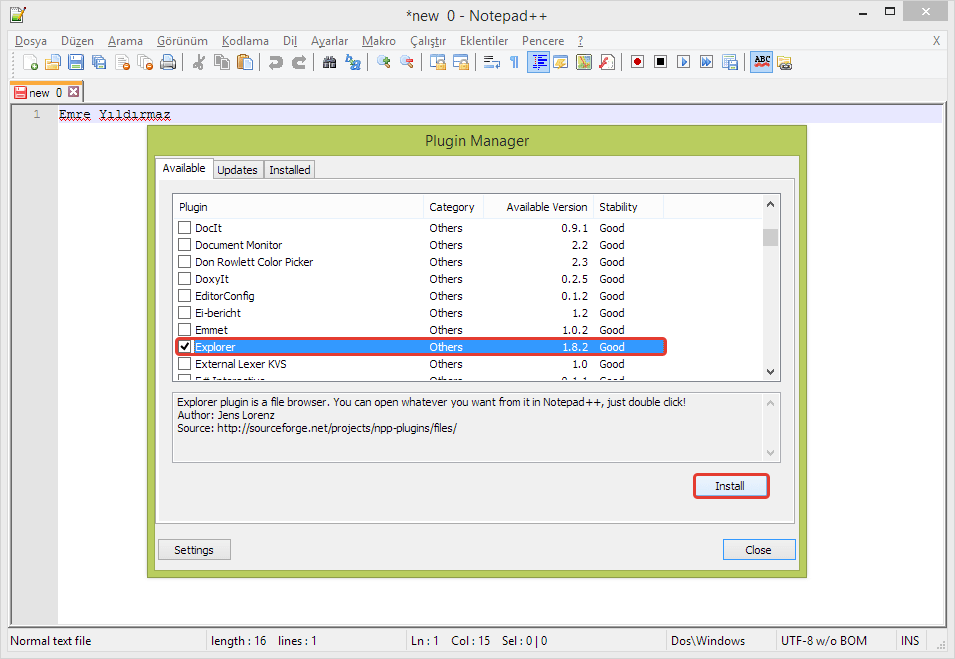Toggle the ABC spell check icon
The height and width of the screenshot is (659, 955).
pos(761,62)
